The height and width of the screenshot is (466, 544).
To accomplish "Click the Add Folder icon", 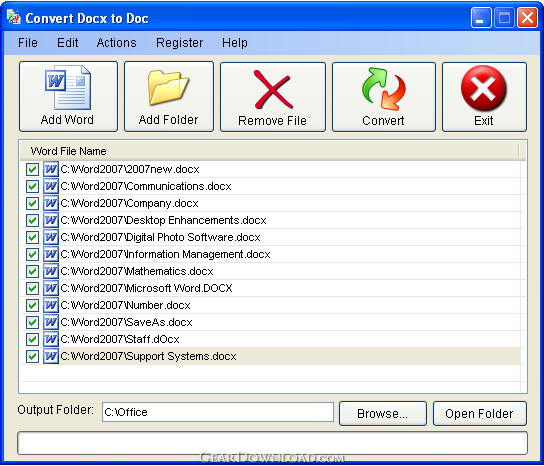I will tap(168, 87).
